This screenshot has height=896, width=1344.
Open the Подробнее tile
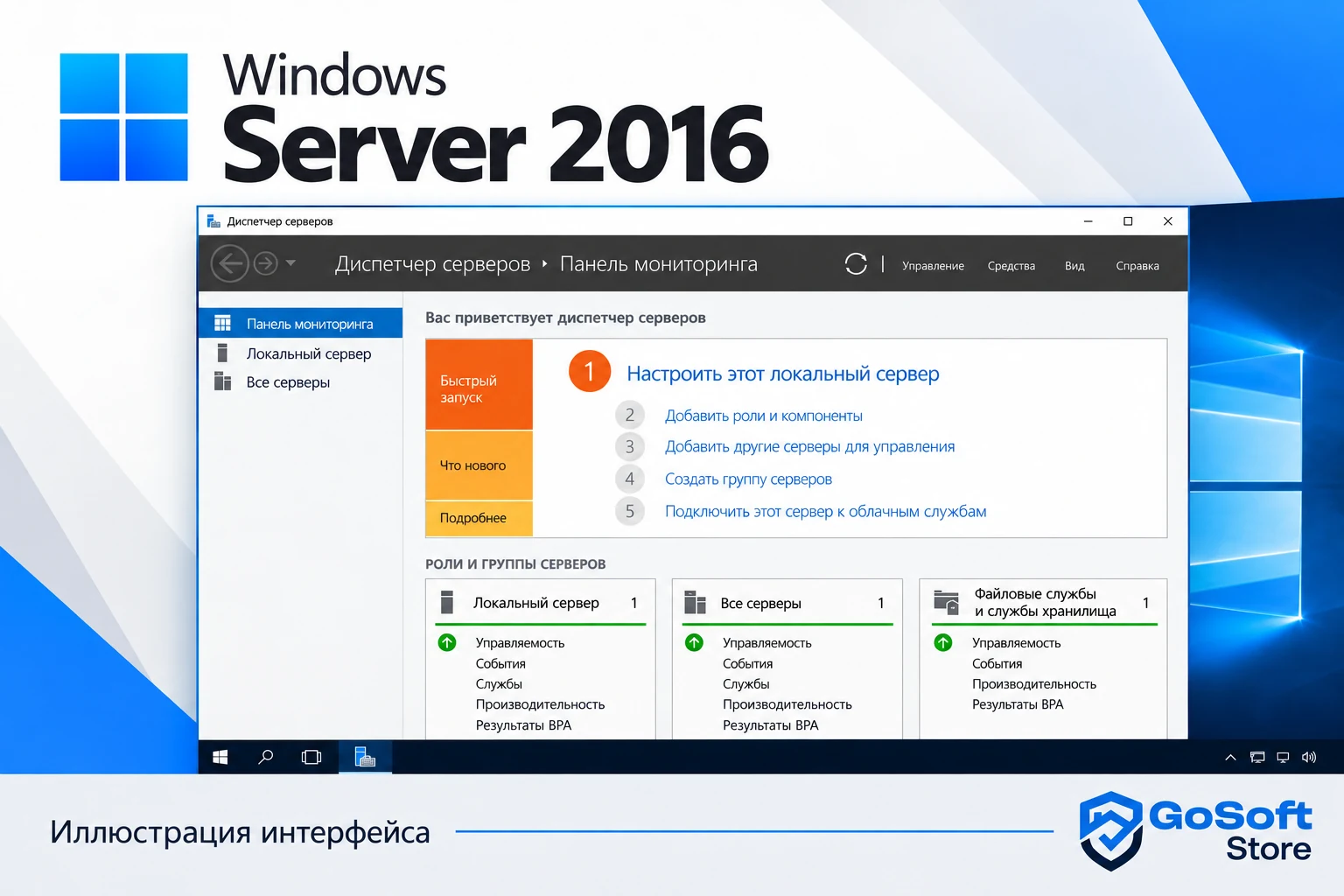[479, 518]
